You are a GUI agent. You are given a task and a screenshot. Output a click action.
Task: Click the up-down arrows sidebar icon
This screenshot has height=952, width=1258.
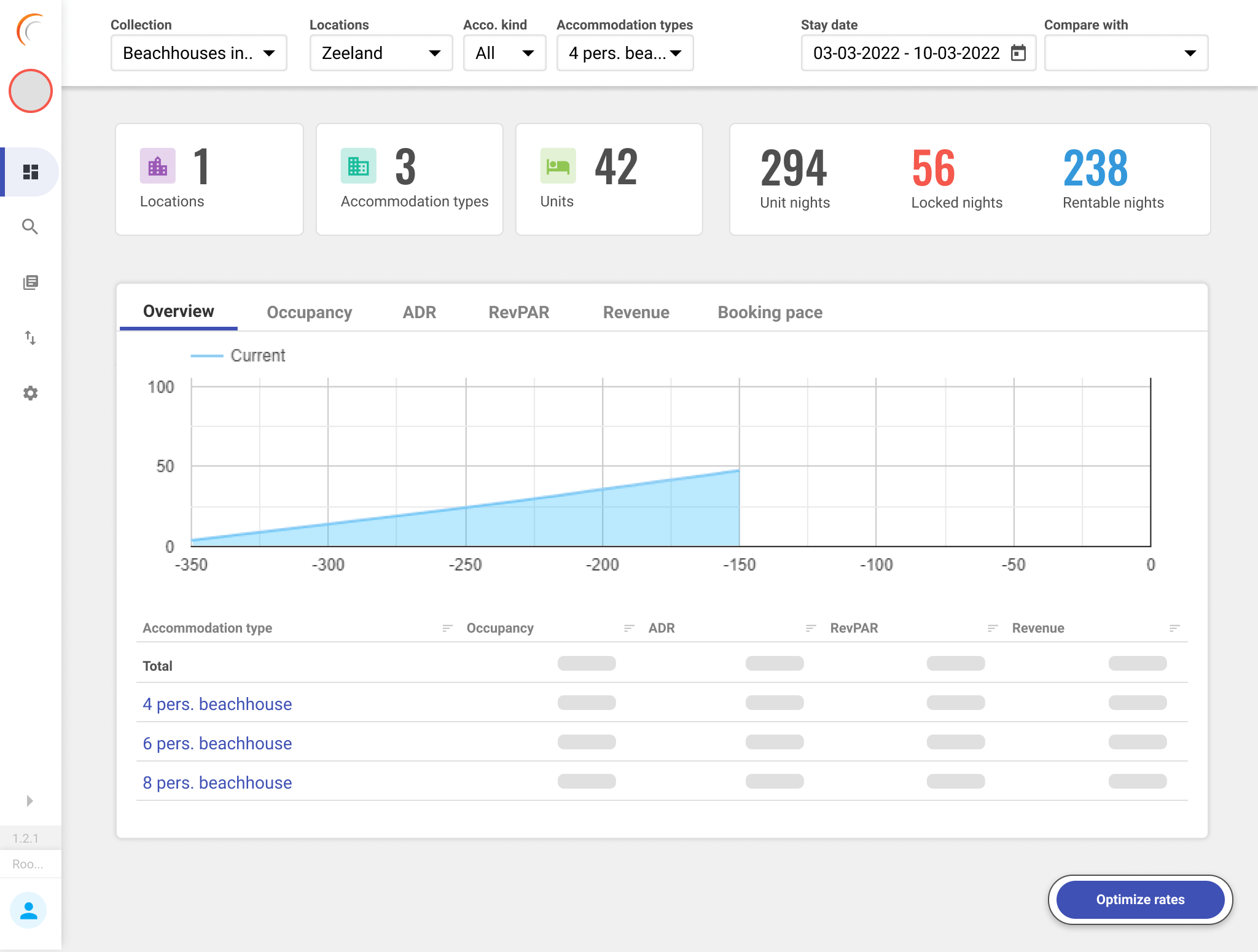(x=30, y=337)
